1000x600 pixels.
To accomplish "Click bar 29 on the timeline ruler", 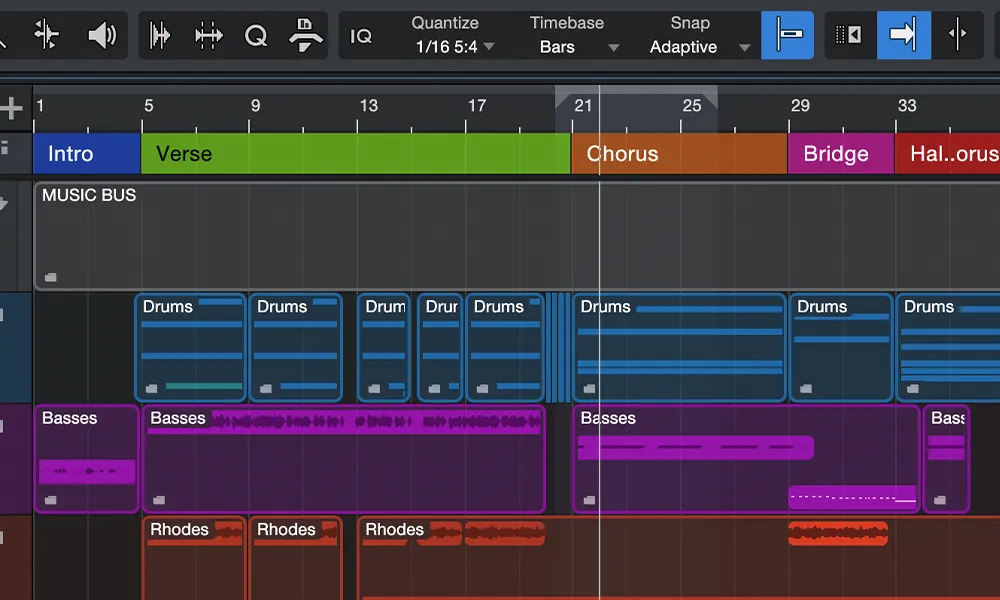I will [800, 106].
